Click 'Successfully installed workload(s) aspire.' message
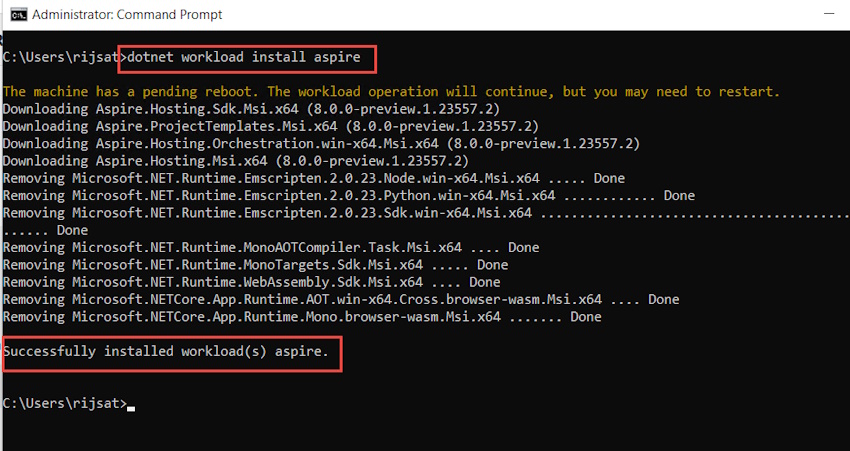The image size is (850, 451). (166, 352)
